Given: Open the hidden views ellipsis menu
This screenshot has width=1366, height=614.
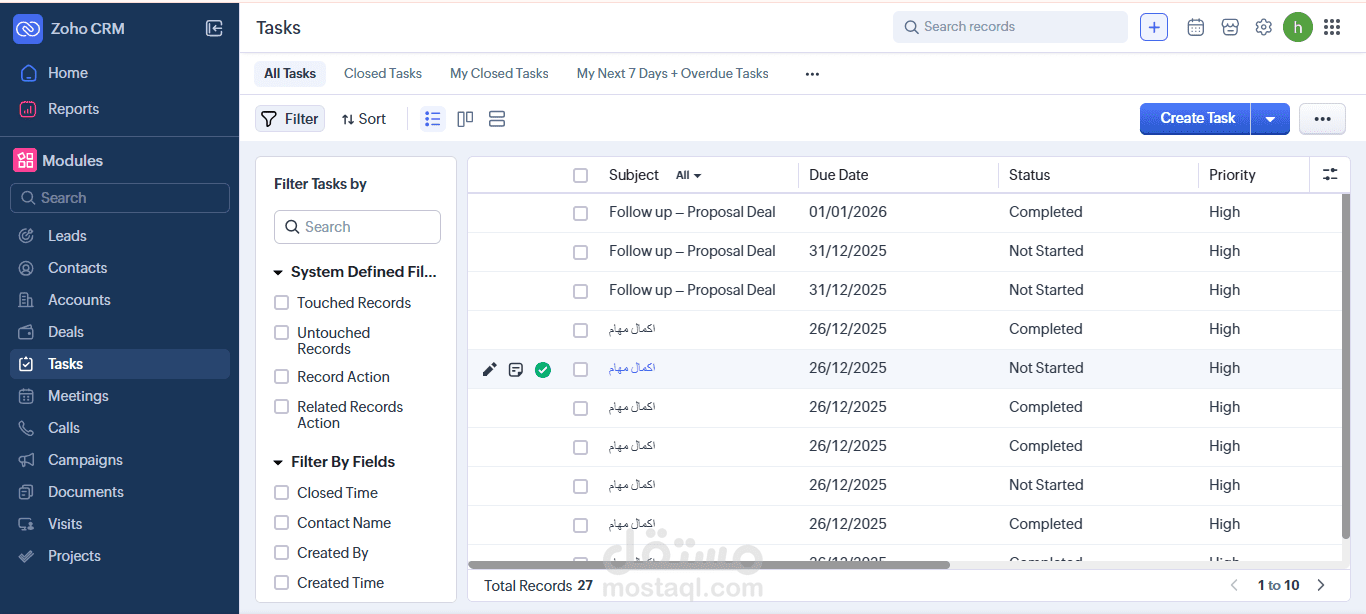Looking at the screenshot, I should [812, 73].
